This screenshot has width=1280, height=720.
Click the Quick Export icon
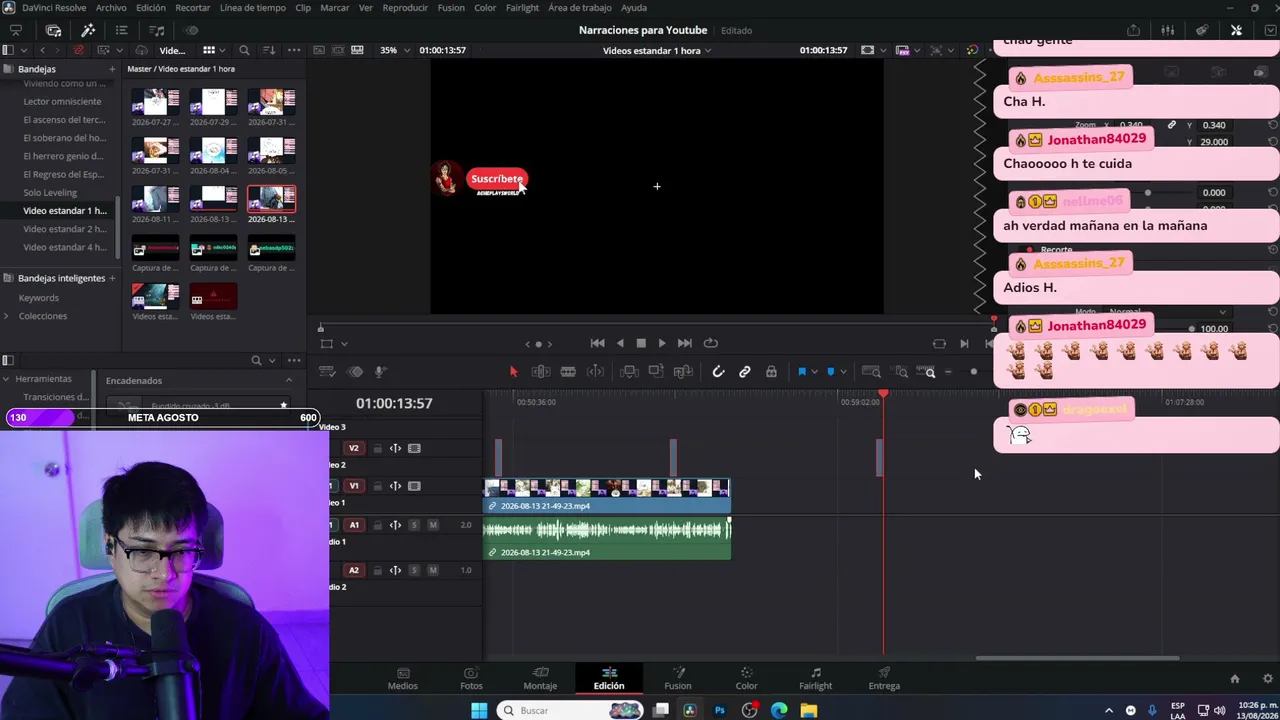click(1133, 30)
